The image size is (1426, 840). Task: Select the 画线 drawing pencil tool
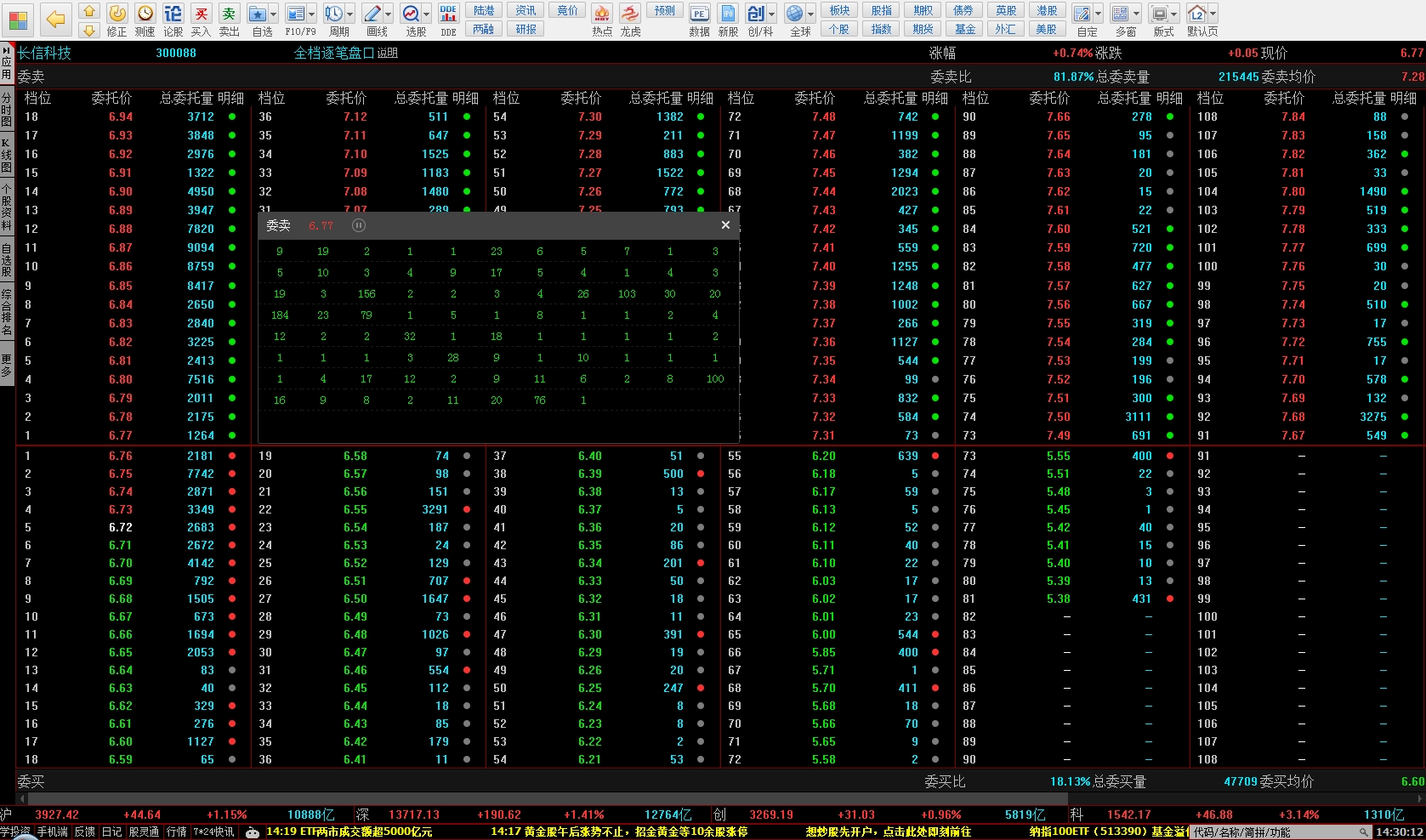(372, 14)
